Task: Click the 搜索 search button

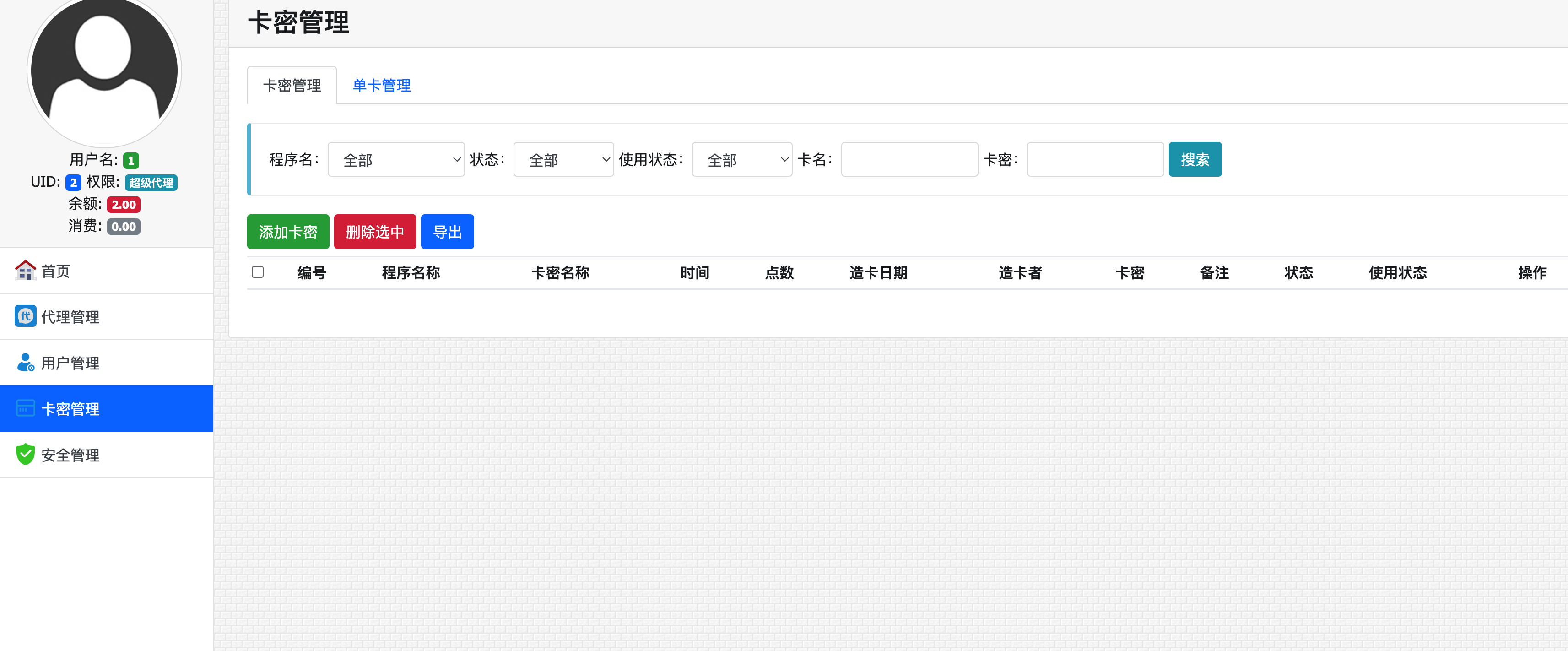Action: (x=1195, y=160)
